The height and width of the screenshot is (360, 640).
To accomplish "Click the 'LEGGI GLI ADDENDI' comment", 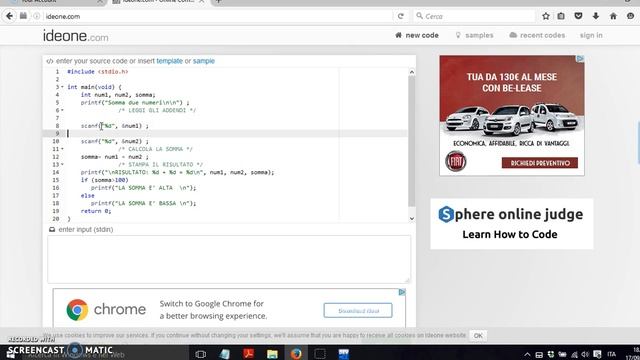I will coord(157,110).
